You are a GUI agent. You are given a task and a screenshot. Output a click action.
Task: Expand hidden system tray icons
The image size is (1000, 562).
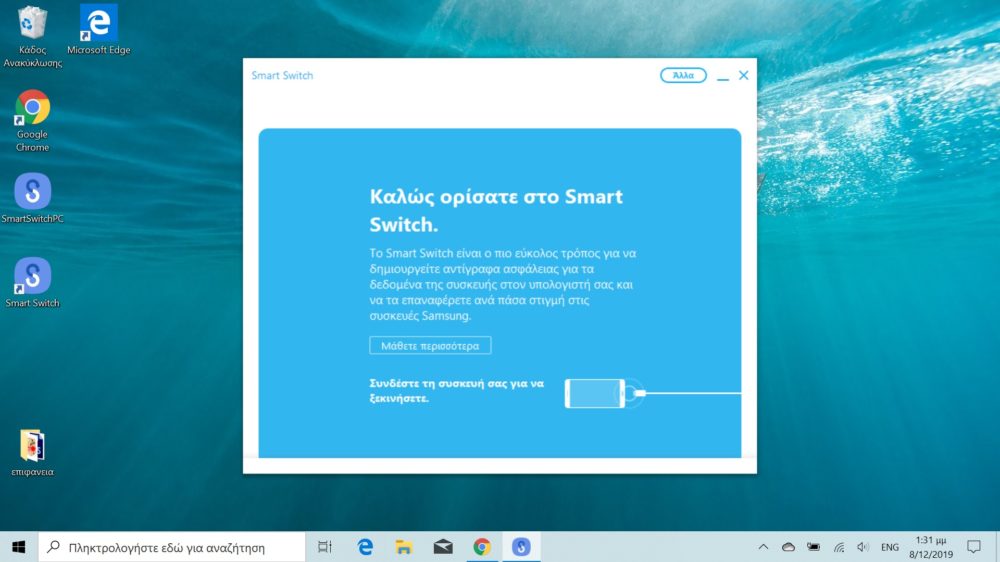[x=764, y=547]
